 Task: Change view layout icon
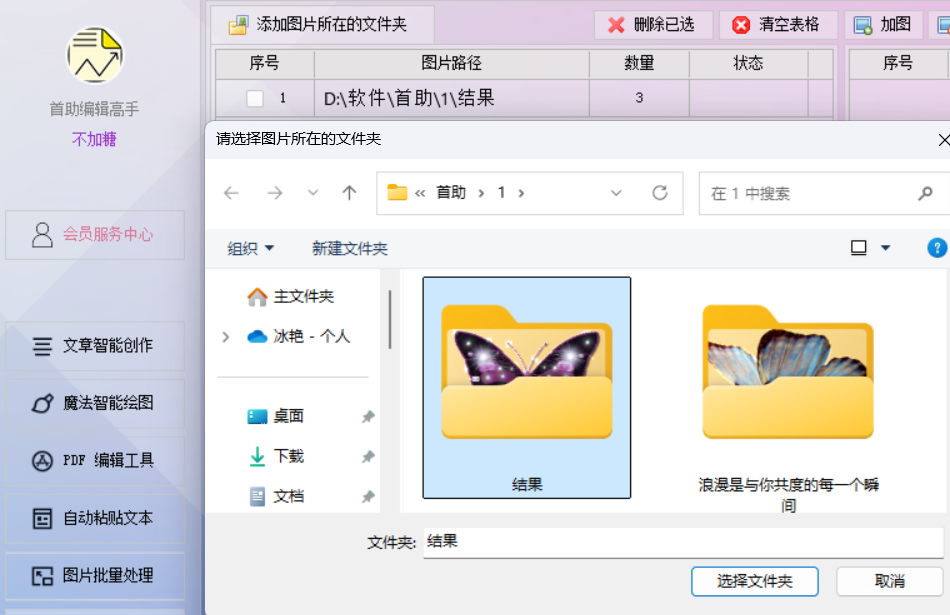click(859, 248)
